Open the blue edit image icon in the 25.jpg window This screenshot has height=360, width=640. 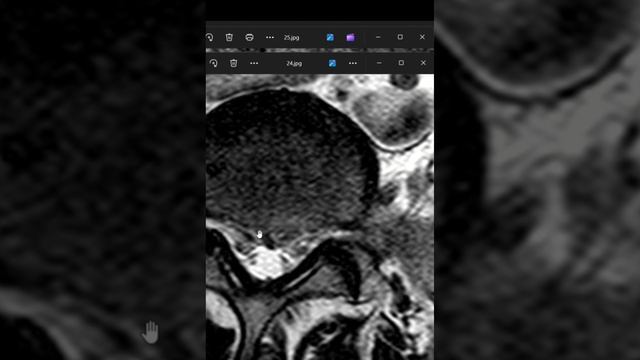[x=330, y=38]
